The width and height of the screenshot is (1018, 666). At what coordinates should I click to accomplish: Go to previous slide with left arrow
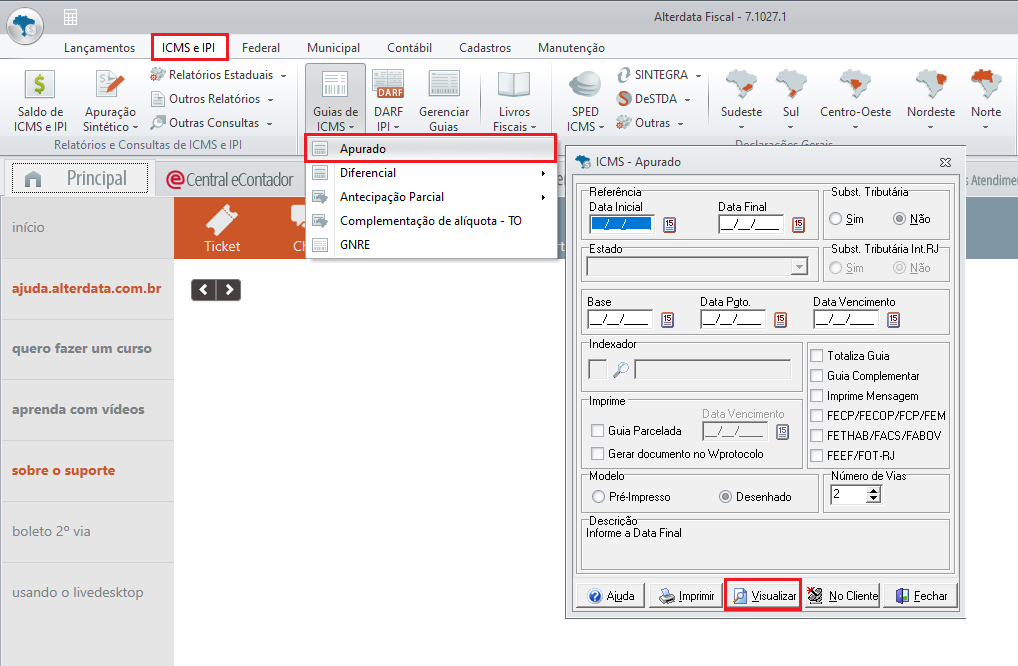[x=204, y=290]
